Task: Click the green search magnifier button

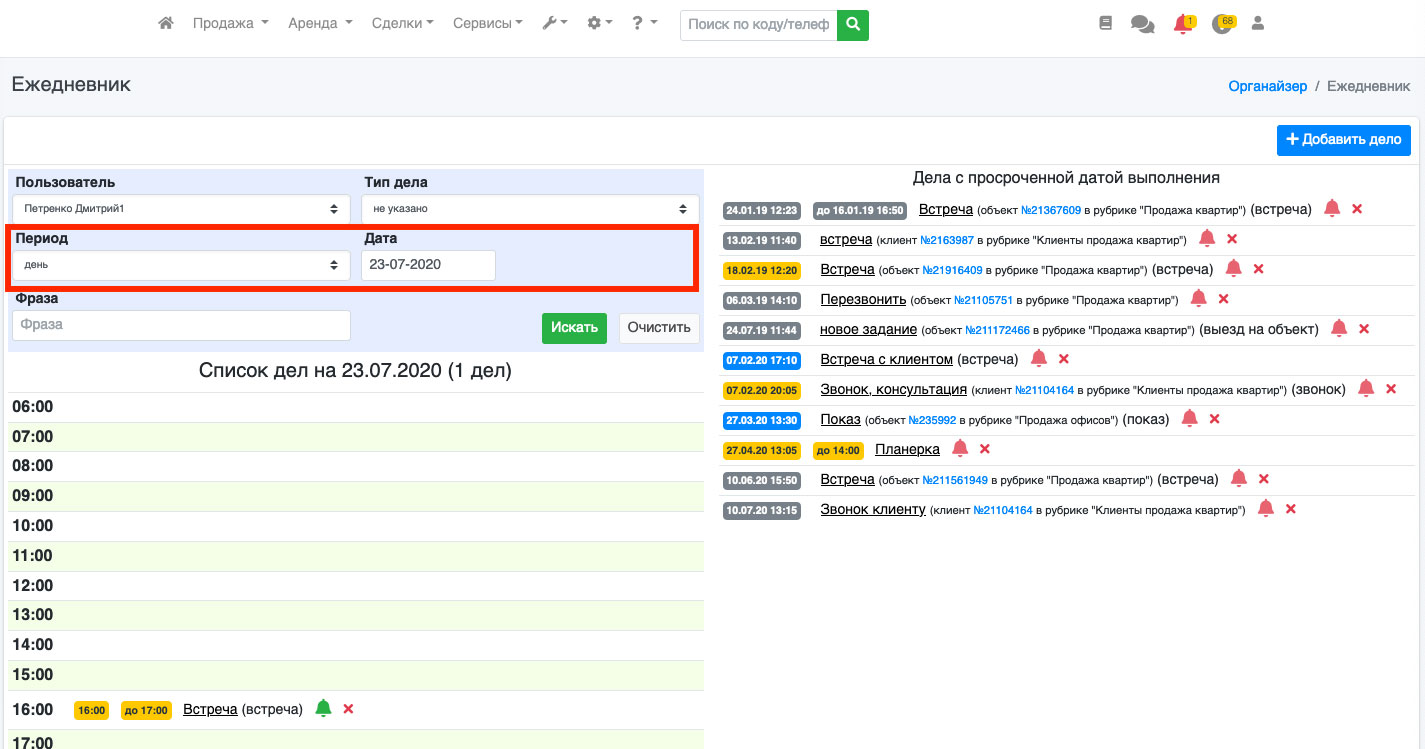Action: [x=853, y=24]
